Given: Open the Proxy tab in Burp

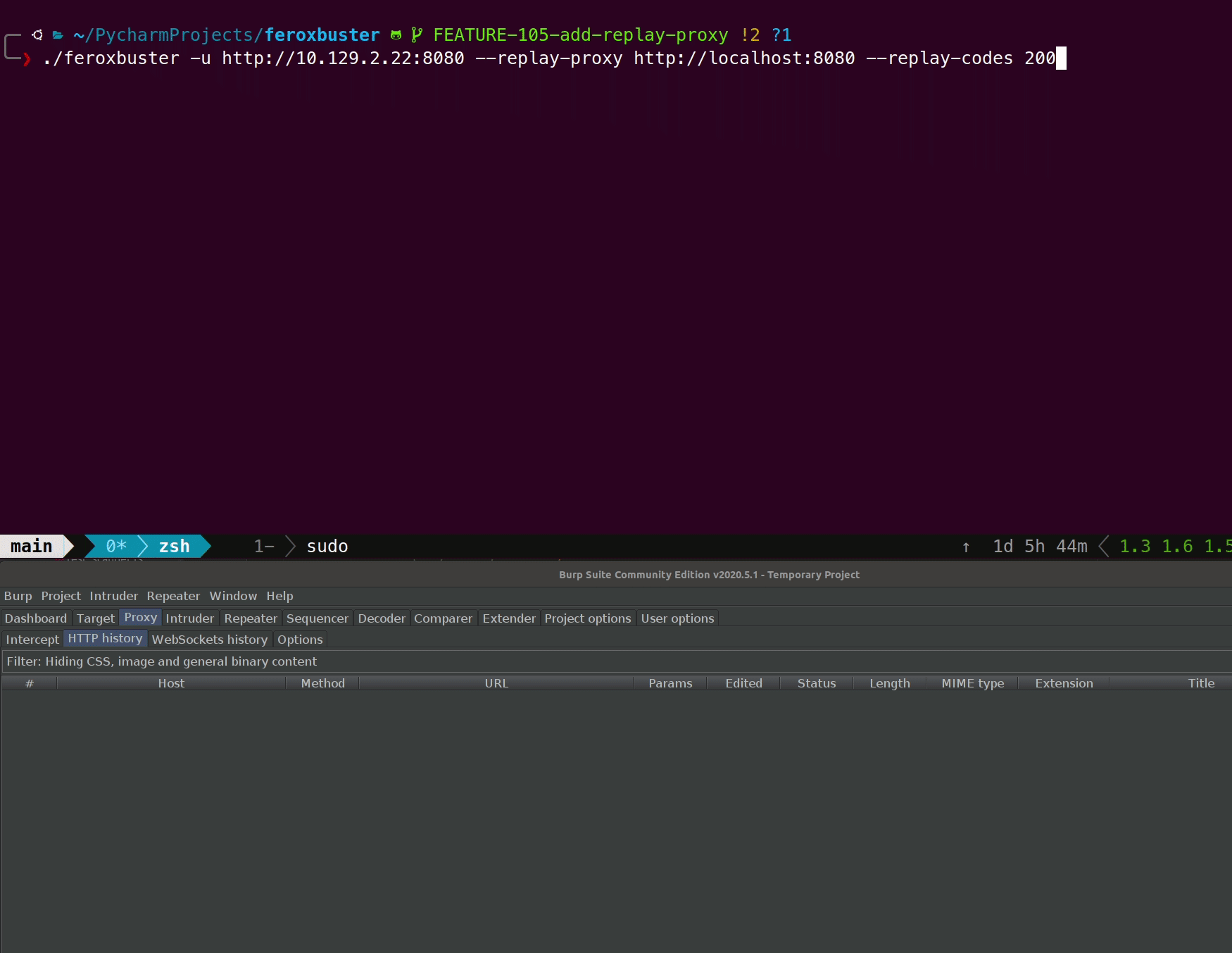Looking at the screenshot, I should click(140, 618).
